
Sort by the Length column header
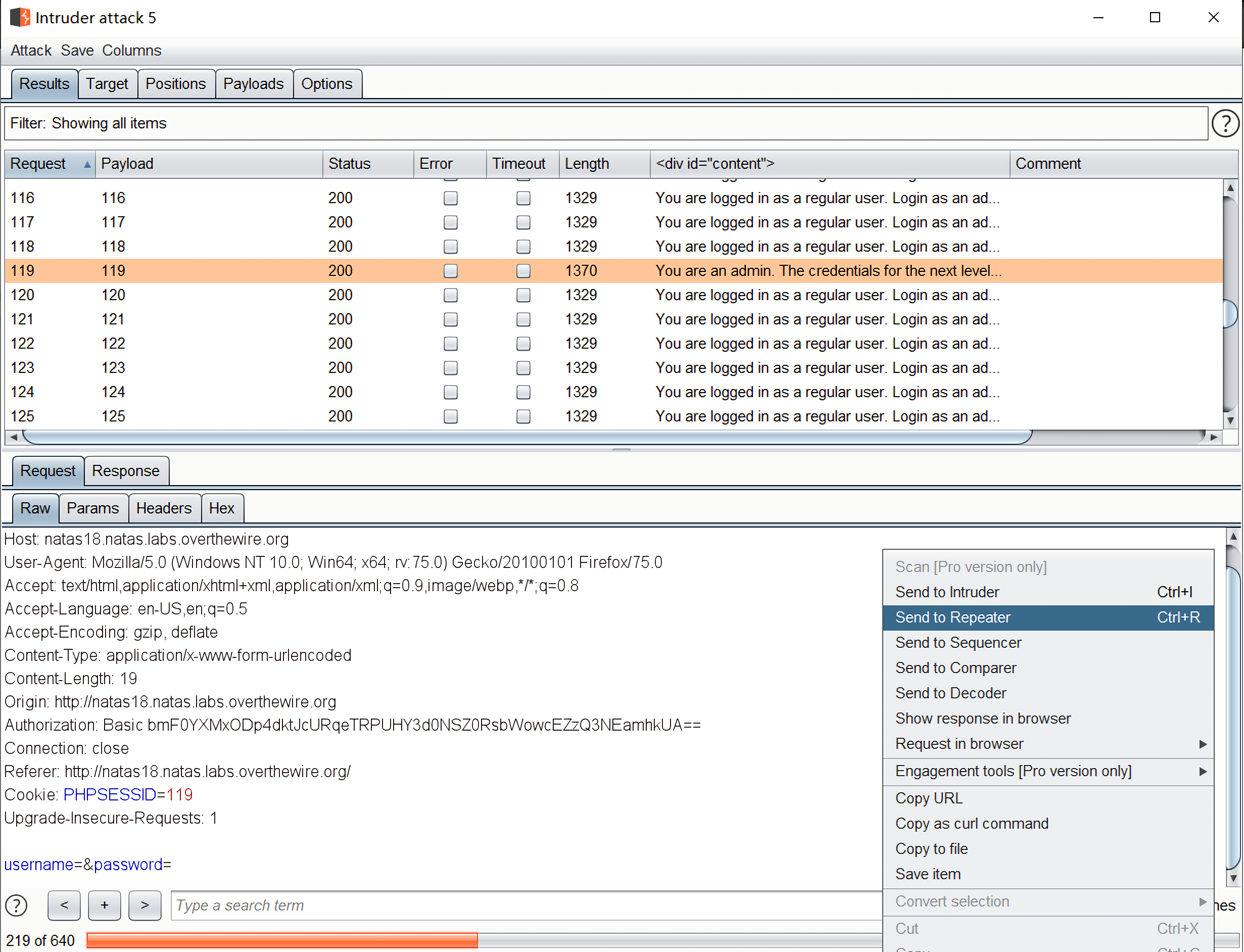point(604,164)
